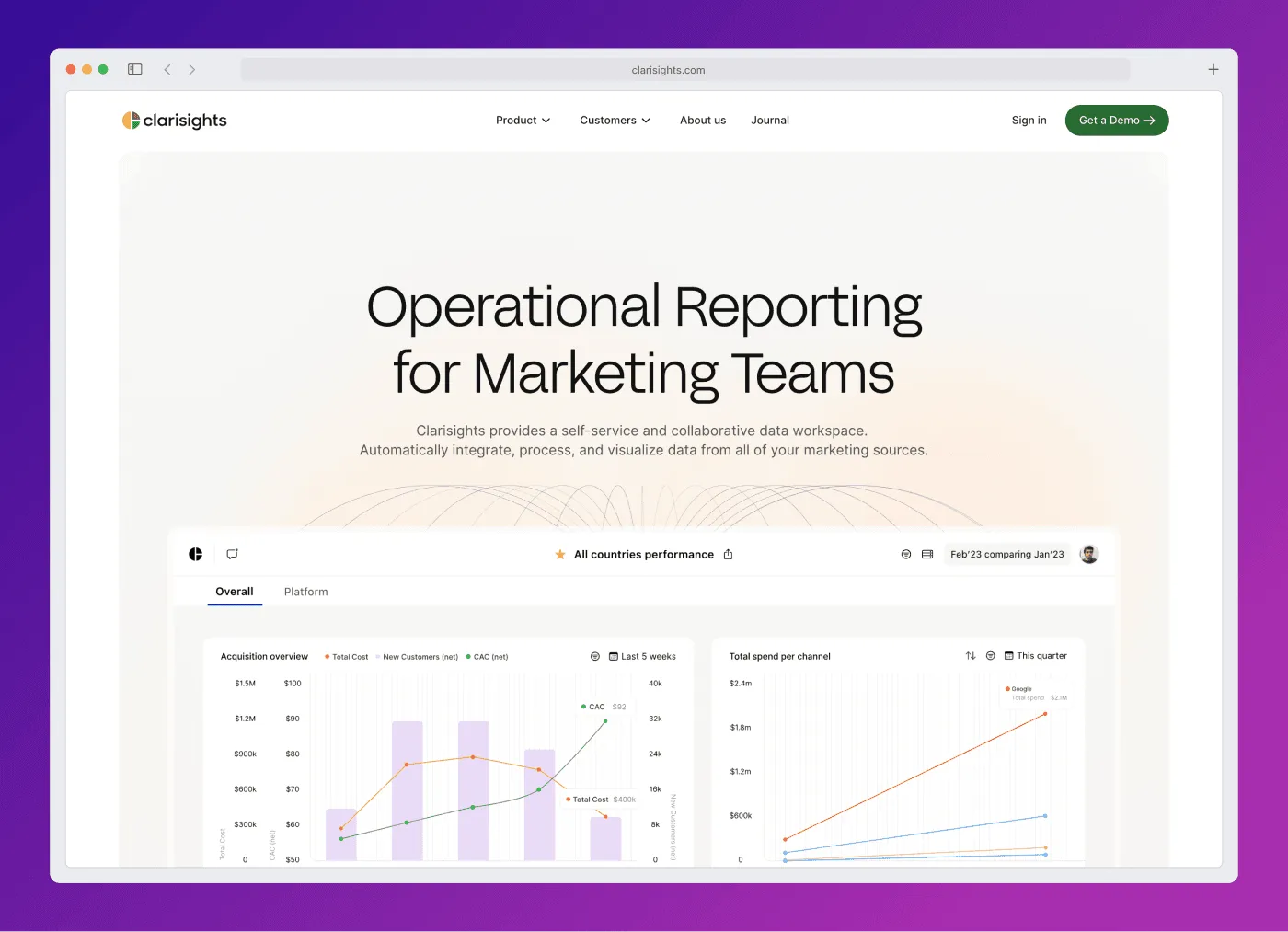Expand the Customers menu
Viewport: 1288px width, 932px height.
click(x=615, y=121)
